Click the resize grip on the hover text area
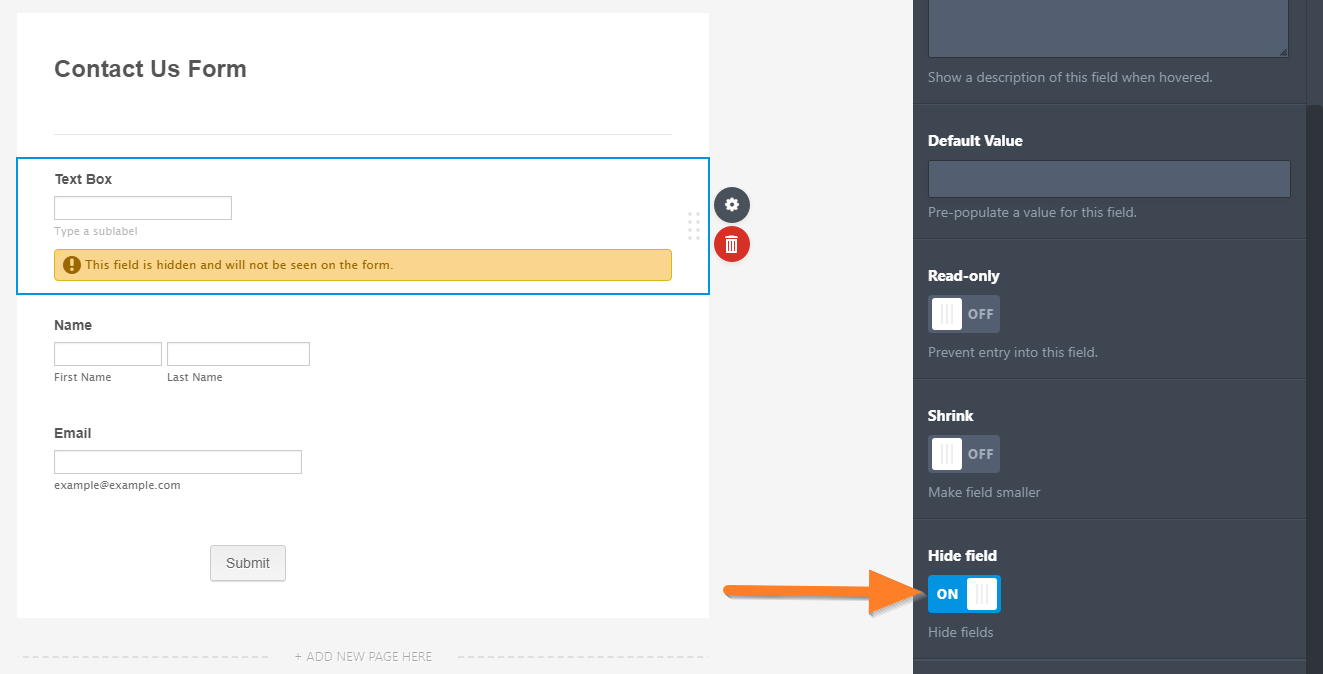The image size is (1323, 674). (1283, 51)
